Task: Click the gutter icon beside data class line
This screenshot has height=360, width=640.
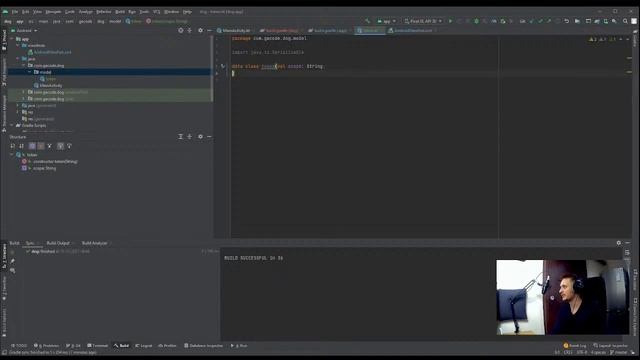Action: point(223,66)
